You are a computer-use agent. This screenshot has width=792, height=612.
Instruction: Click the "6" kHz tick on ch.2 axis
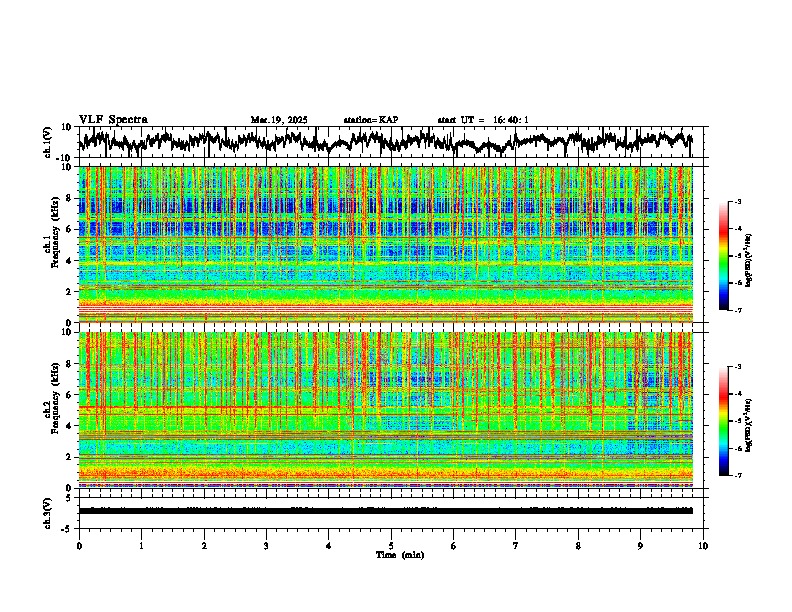pos(71,395)
